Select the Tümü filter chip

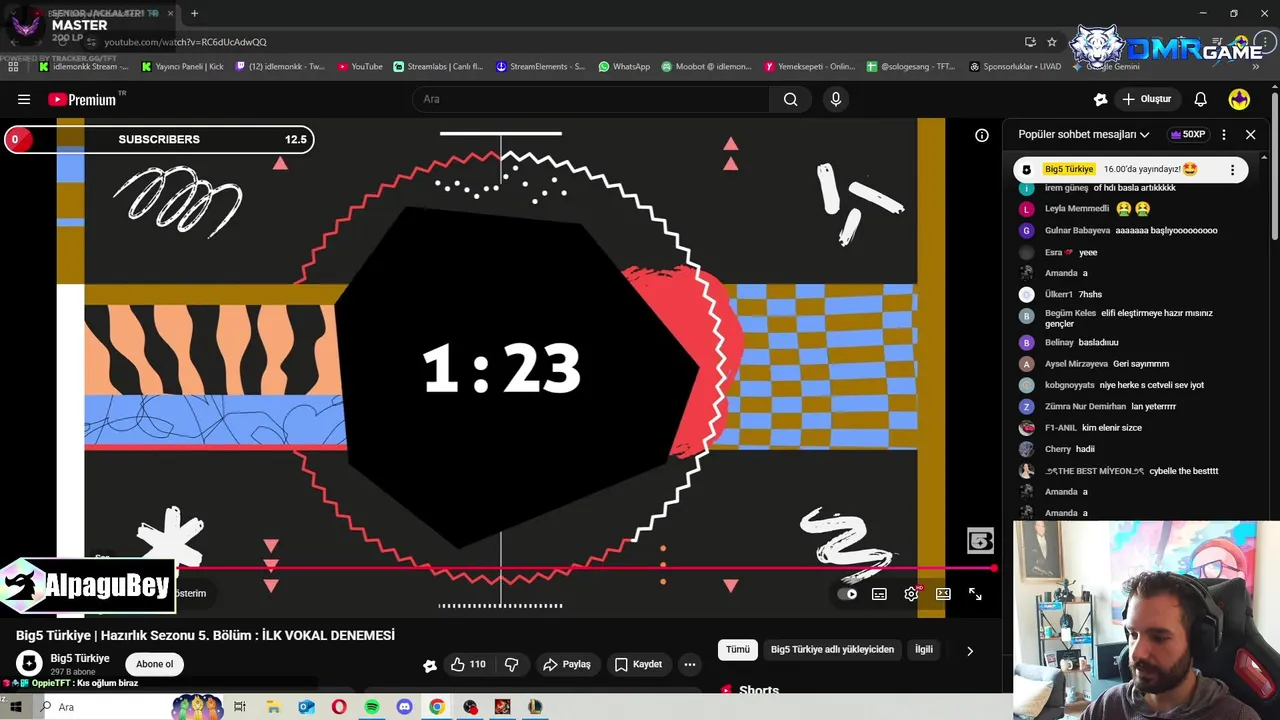point(738,650)
